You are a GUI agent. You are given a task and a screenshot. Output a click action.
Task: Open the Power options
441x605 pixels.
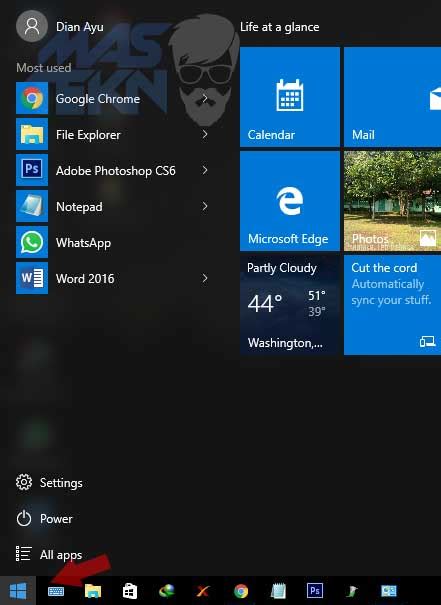coord(44,519)
